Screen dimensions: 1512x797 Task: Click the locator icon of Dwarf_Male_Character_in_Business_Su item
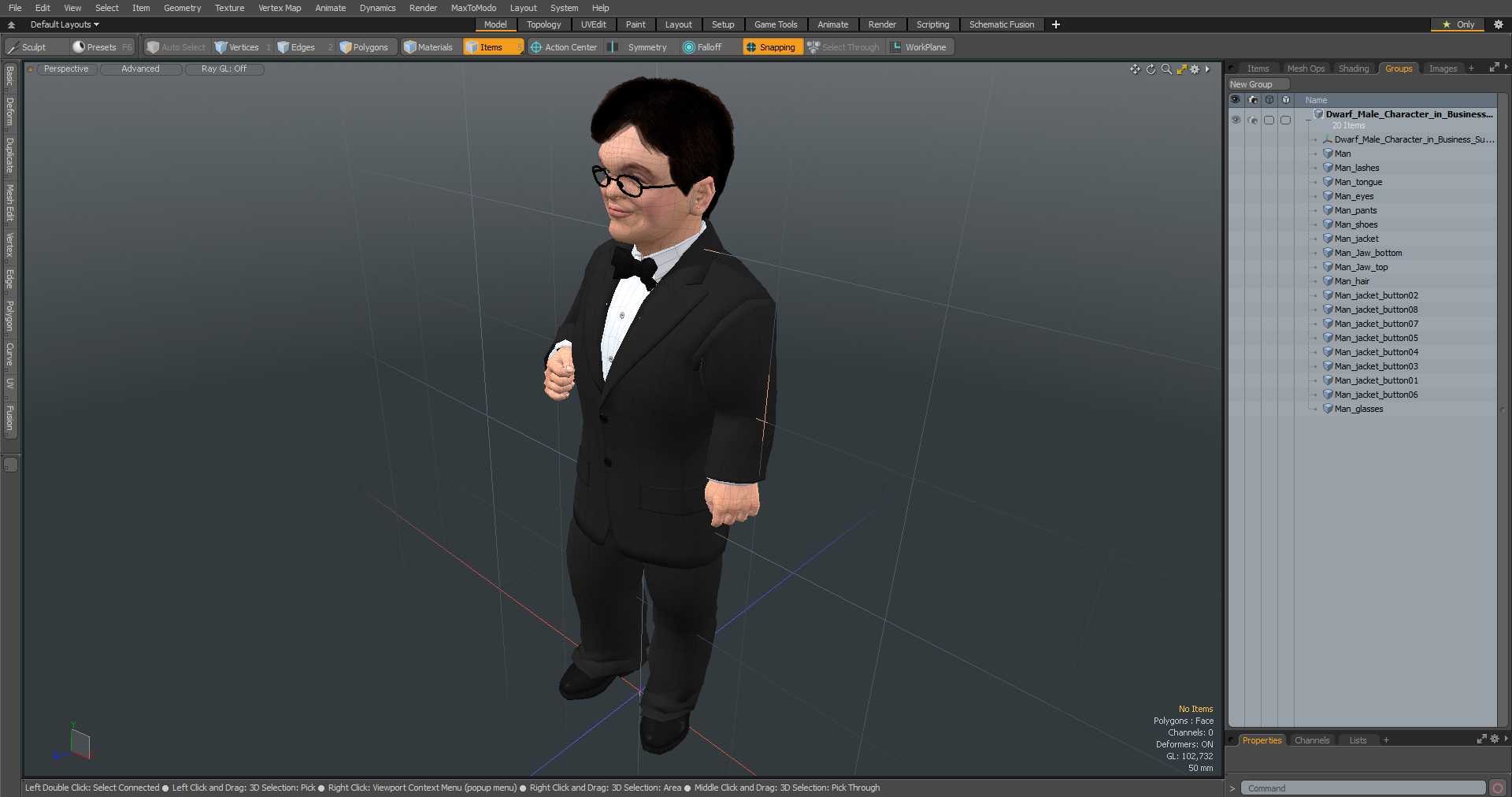[x=1328, y=139]
